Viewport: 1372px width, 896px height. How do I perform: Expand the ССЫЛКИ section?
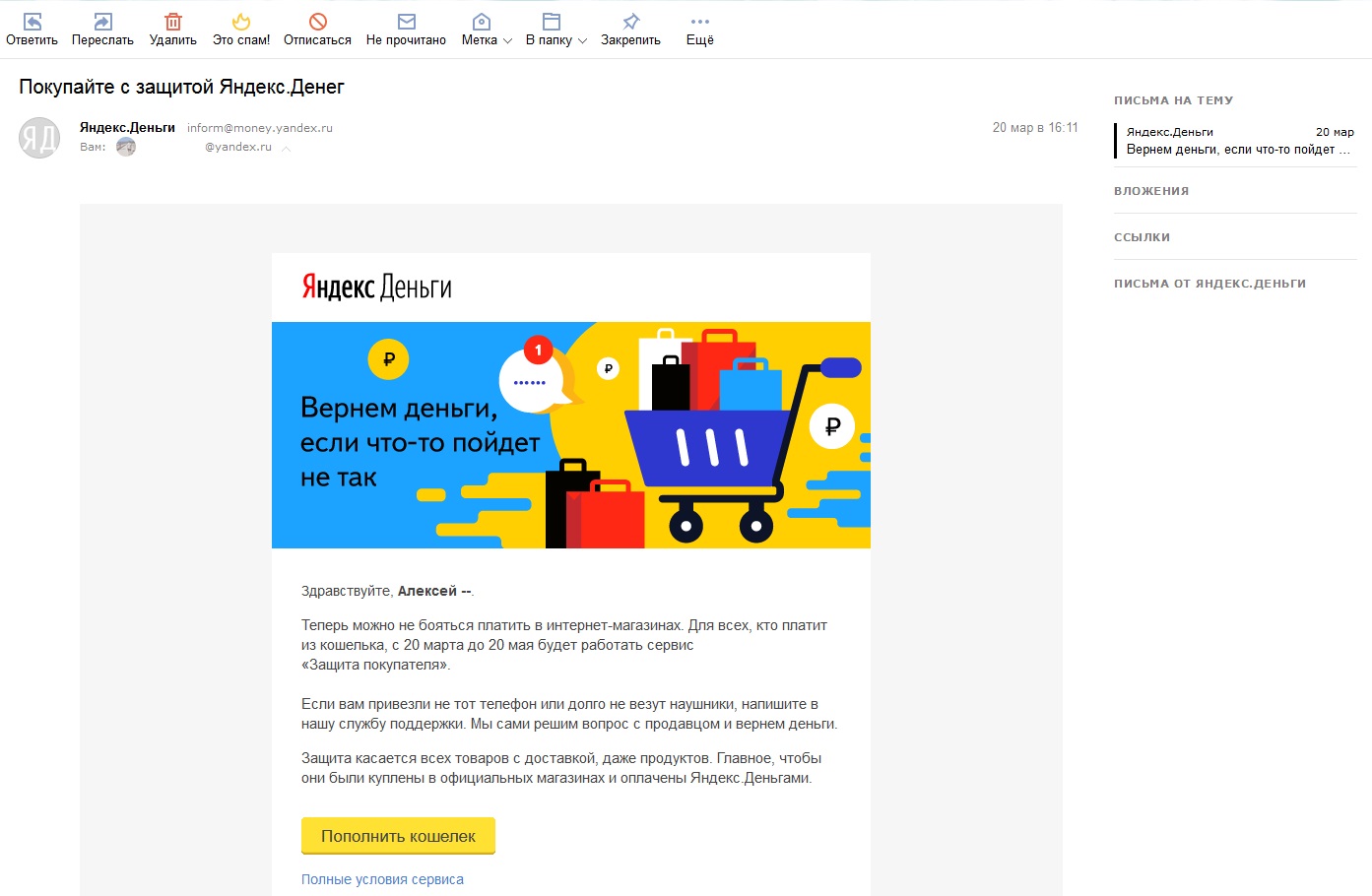pyautogui.click(x=1143, y=237)
